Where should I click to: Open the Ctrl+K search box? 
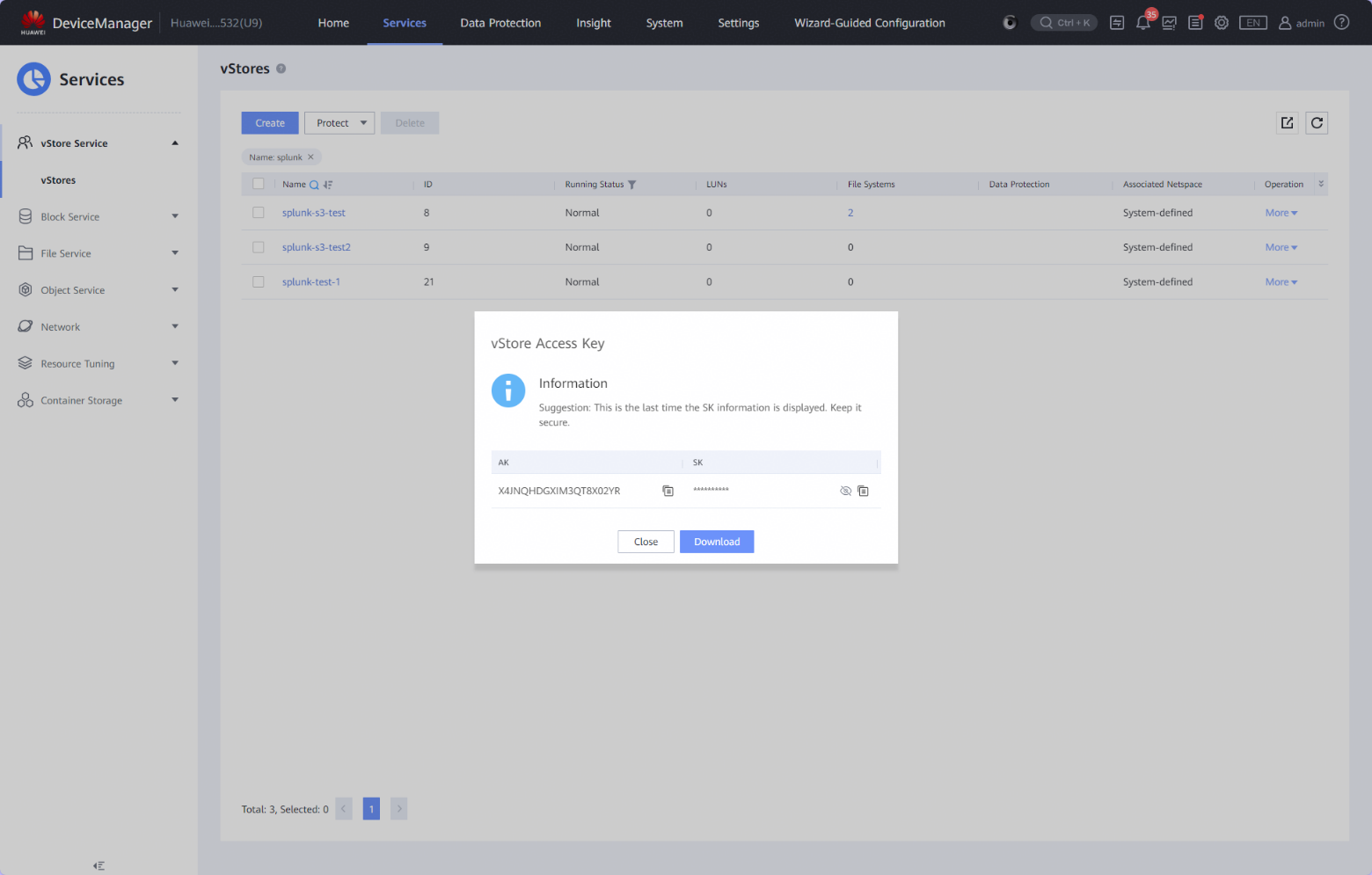coord(1064,23)
